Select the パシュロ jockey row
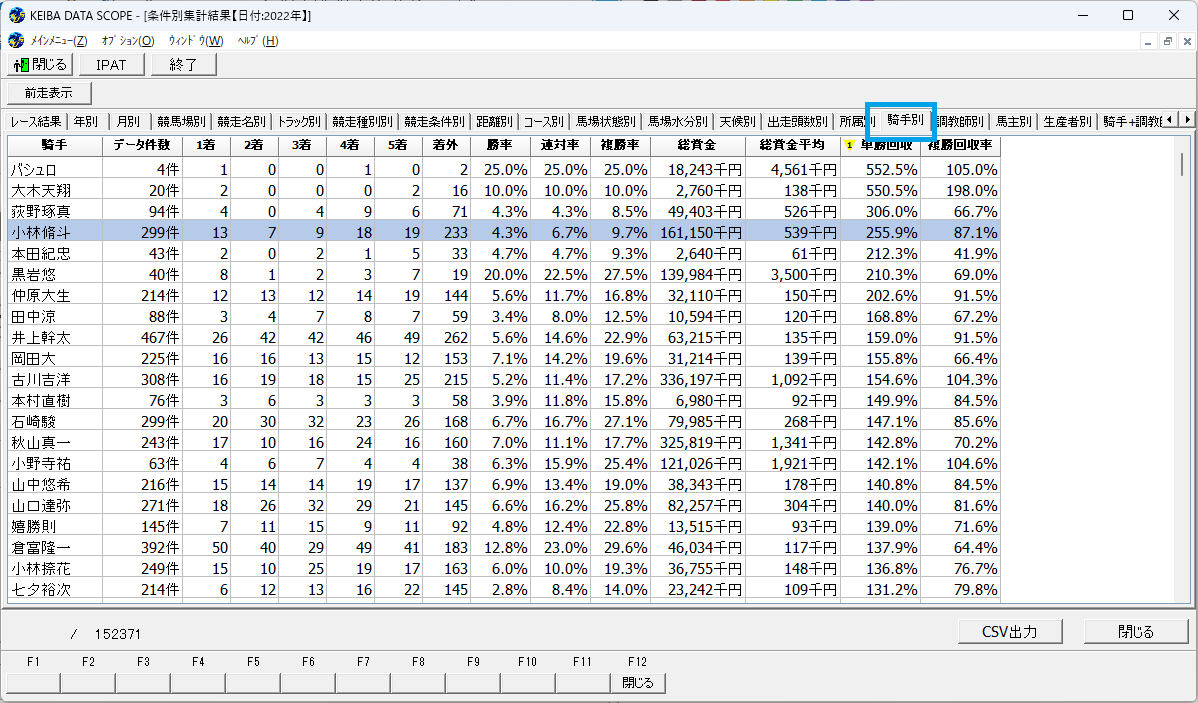This screenshot has width=1198, height=703. pyautogui.click(x=504, y=170)
